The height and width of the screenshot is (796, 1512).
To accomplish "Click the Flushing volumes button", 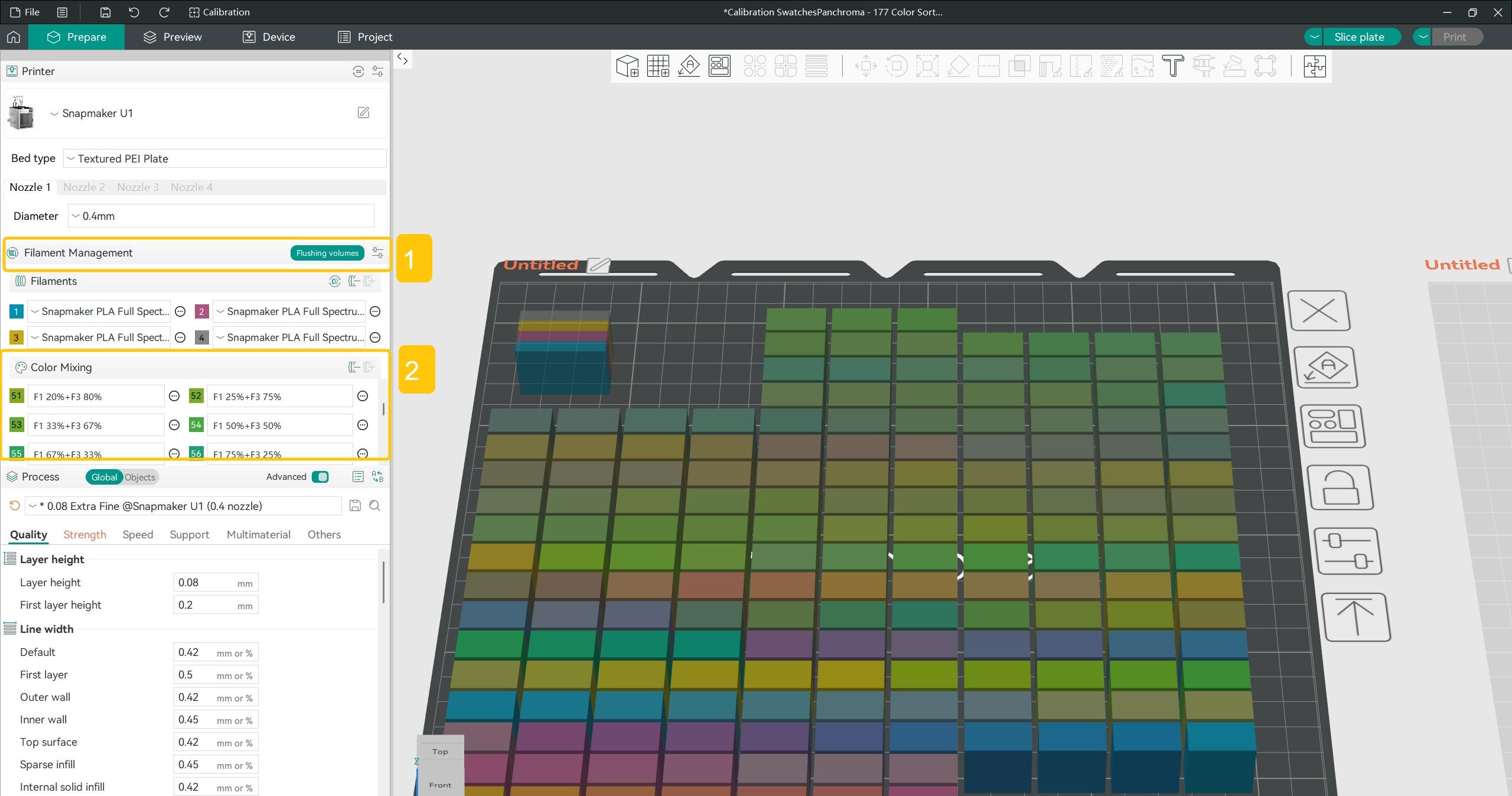I will click(x=327, y=253).
